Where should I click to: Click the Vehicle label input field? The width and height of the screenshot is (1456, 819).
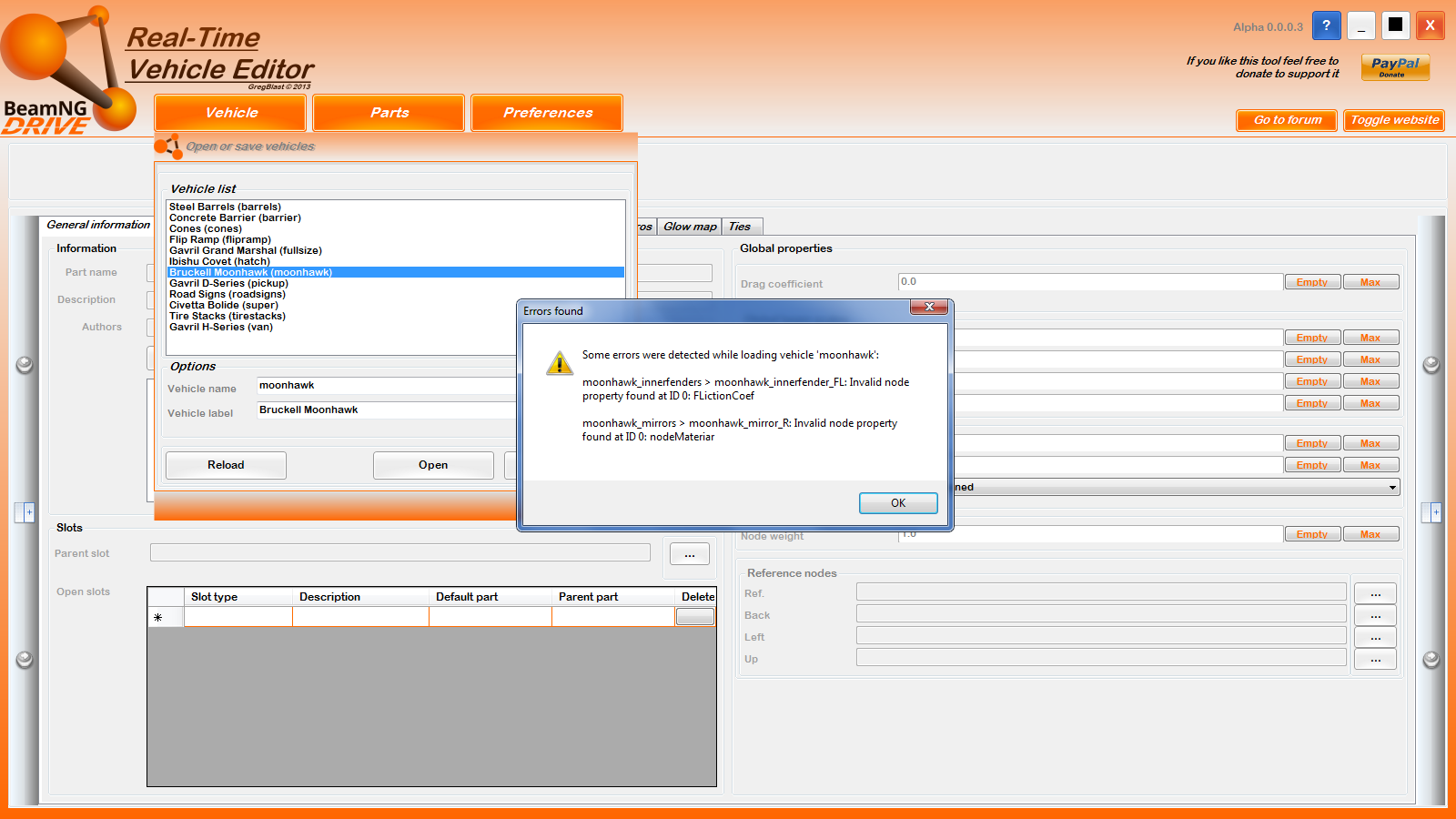coord(388,410)
